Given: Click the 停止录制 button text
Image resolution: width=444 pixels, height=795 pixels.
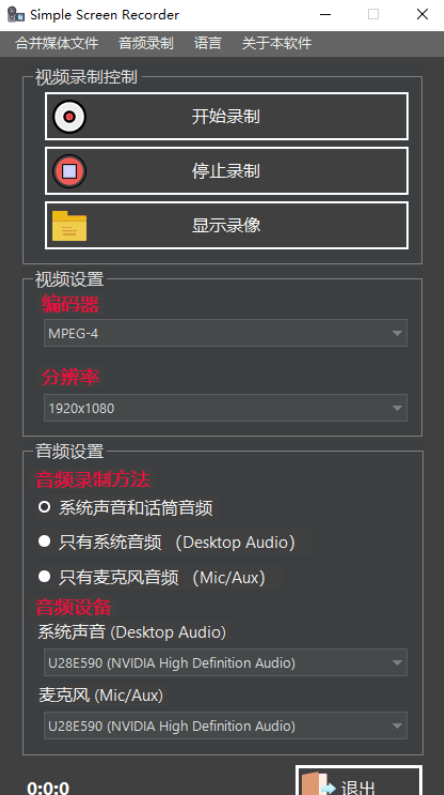Looking at the screenshot, I should click(226, 171).
